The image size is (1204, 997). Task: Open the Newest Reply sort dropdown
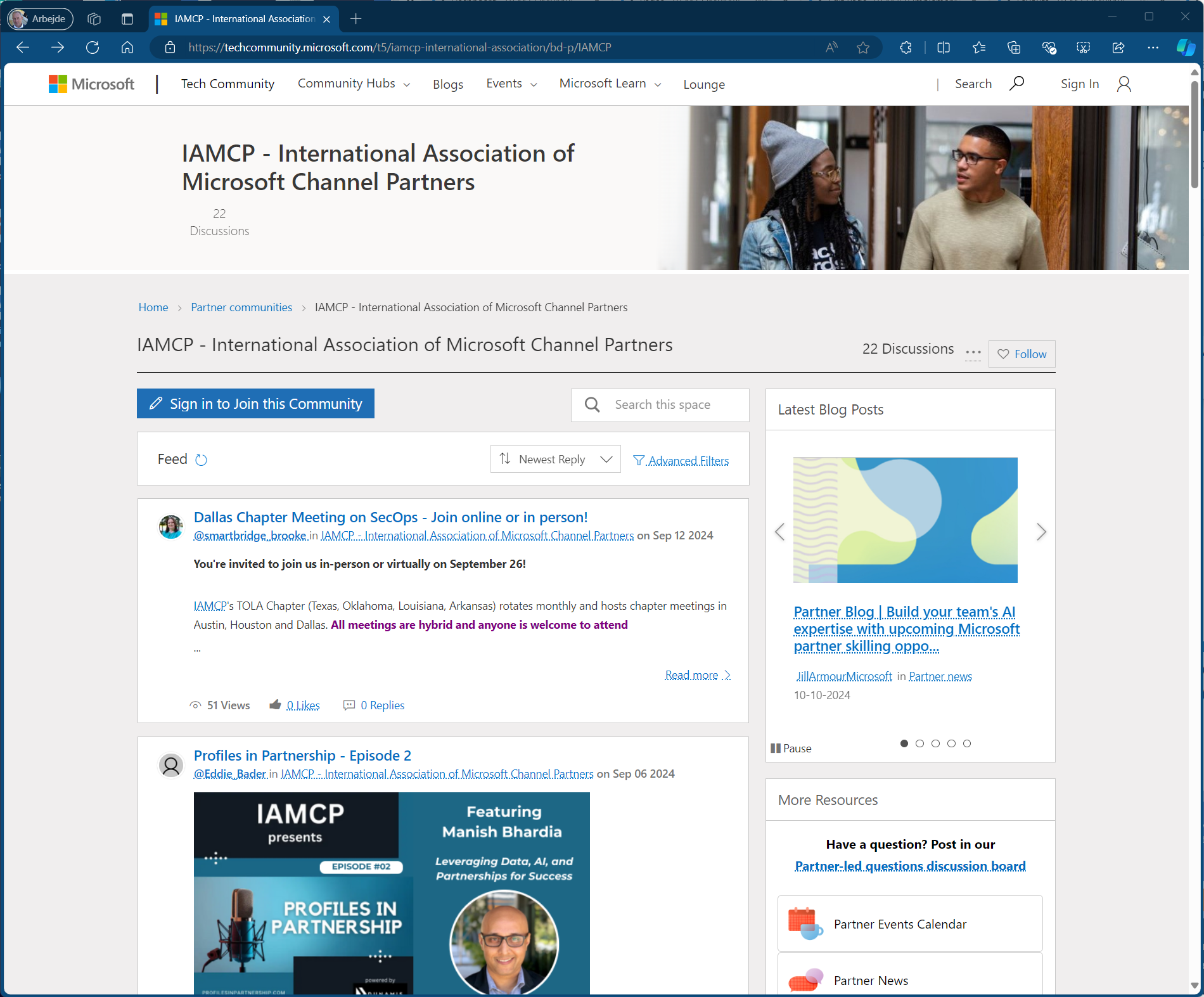[555, 460]
